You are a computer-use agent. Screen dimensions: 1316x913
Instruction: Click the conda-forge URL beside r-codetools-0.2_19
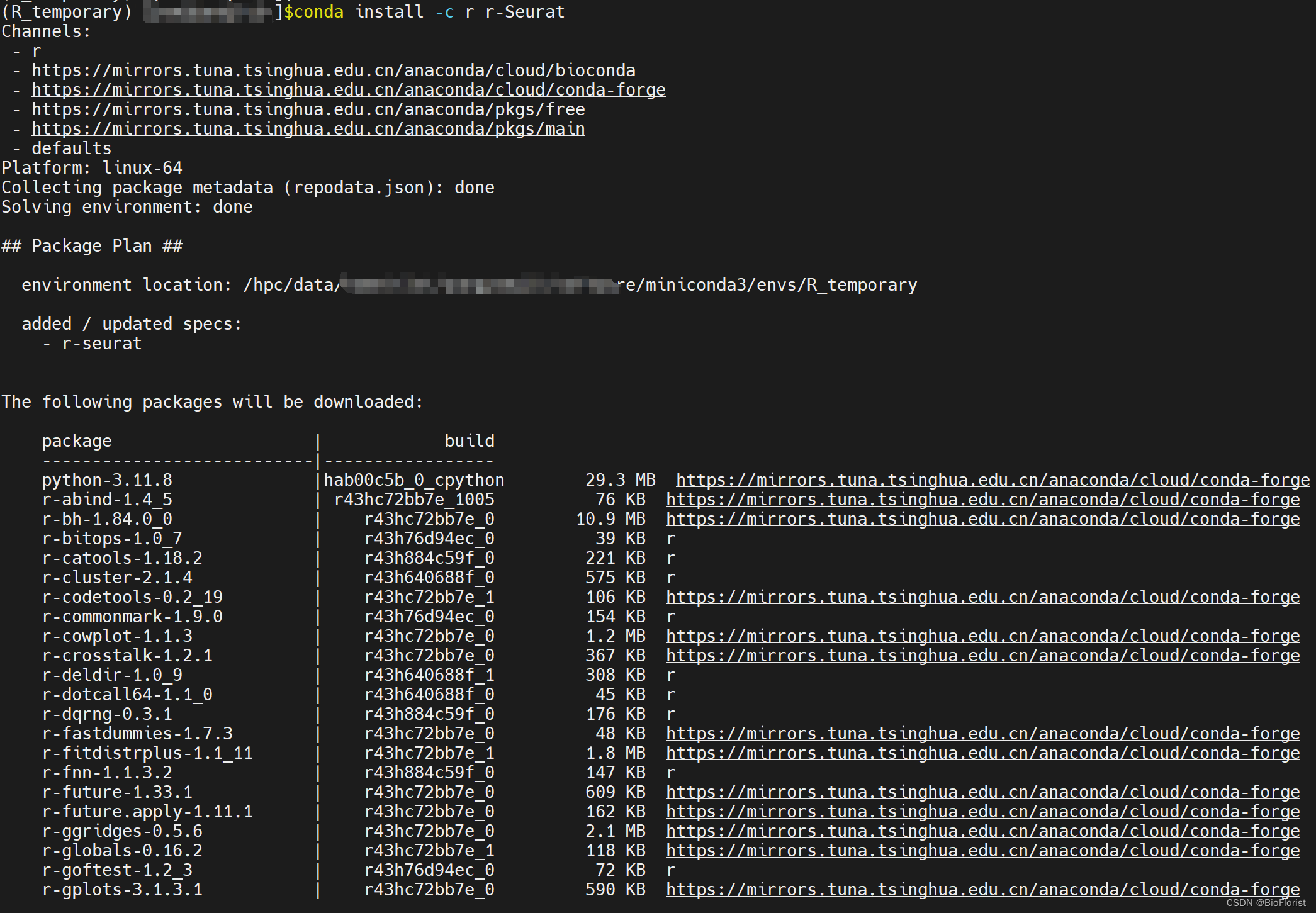point(982,597)
